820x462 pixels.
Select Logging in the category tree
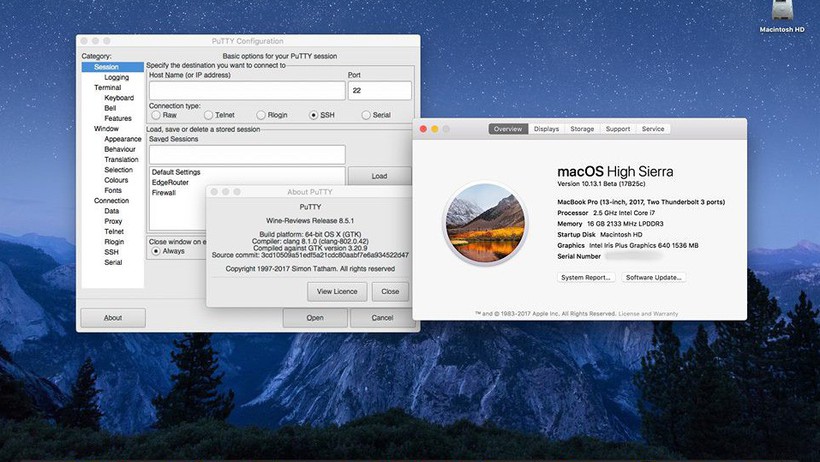(116, 77)
